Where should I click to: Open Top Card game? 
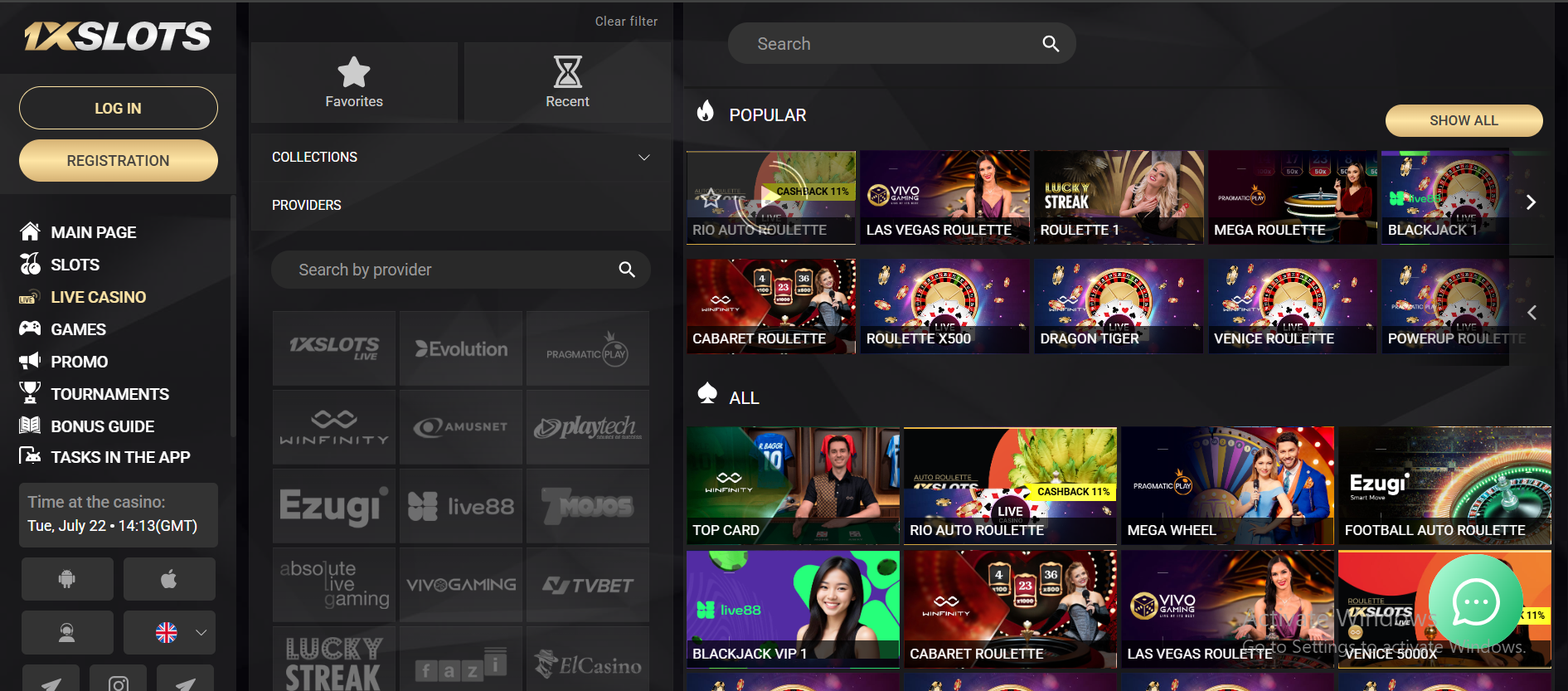click(793, 486)
